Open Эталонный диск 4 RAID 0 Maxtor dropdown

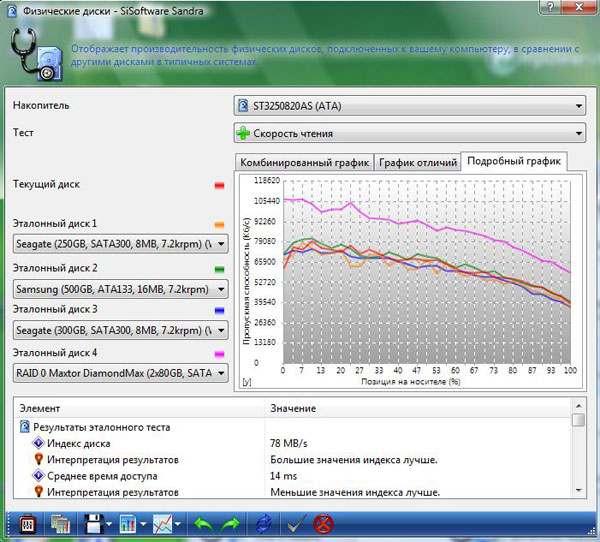[x=121, y=373]
